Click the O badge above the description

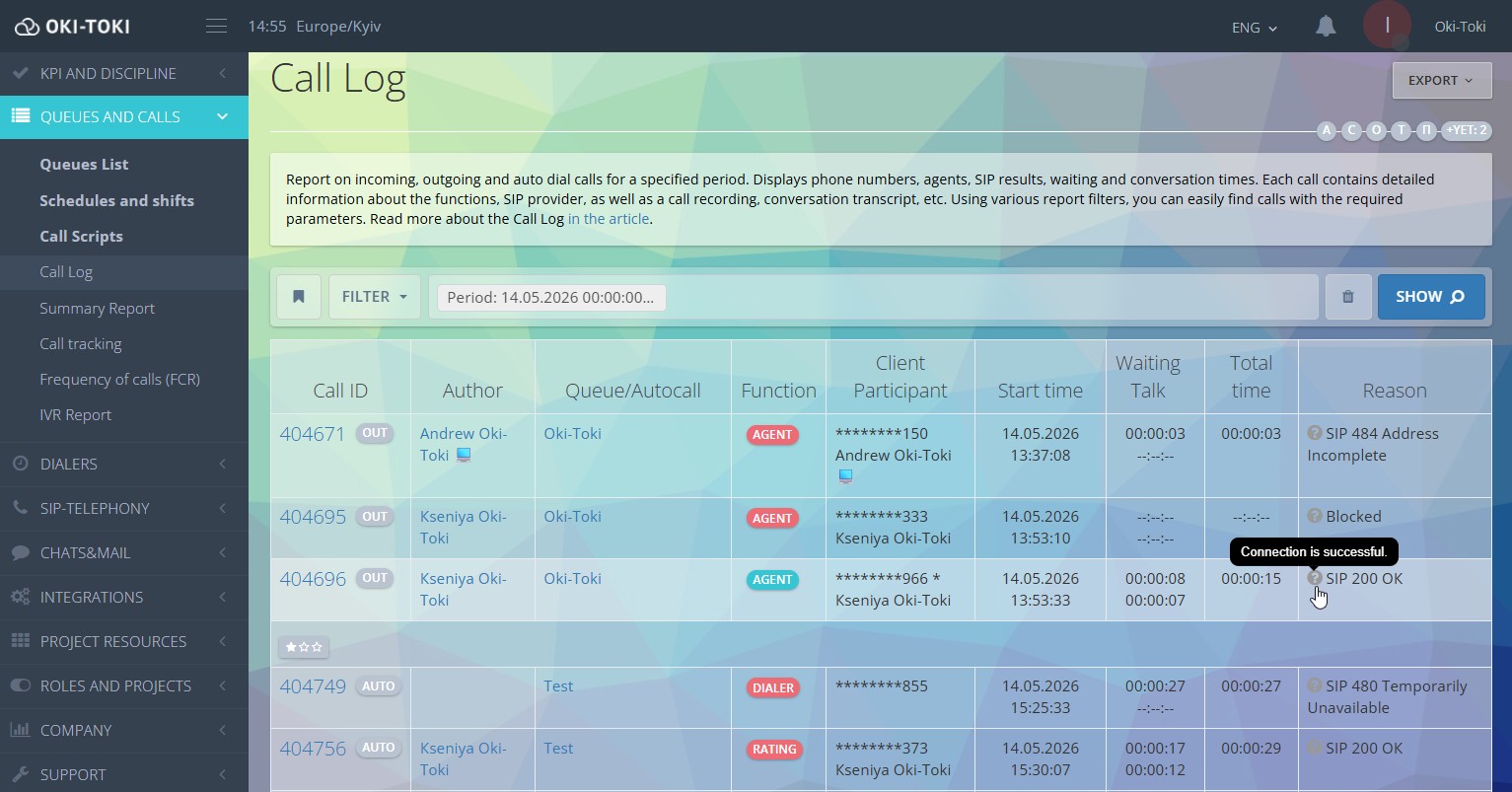click(x=1377, y=130)
